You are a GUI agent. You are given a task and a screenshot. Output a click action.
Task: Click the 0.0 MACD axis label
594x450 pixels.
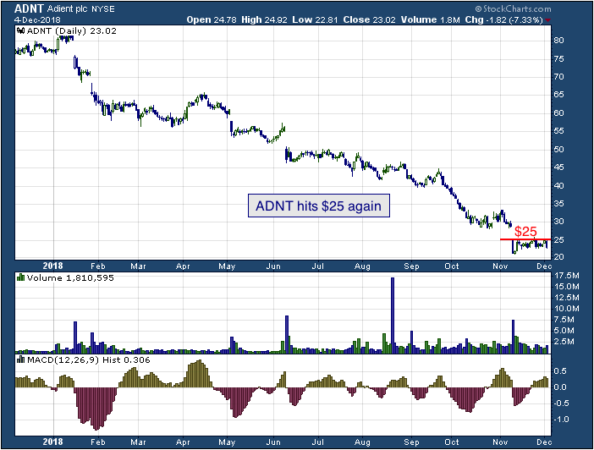(x=560, y=387)
